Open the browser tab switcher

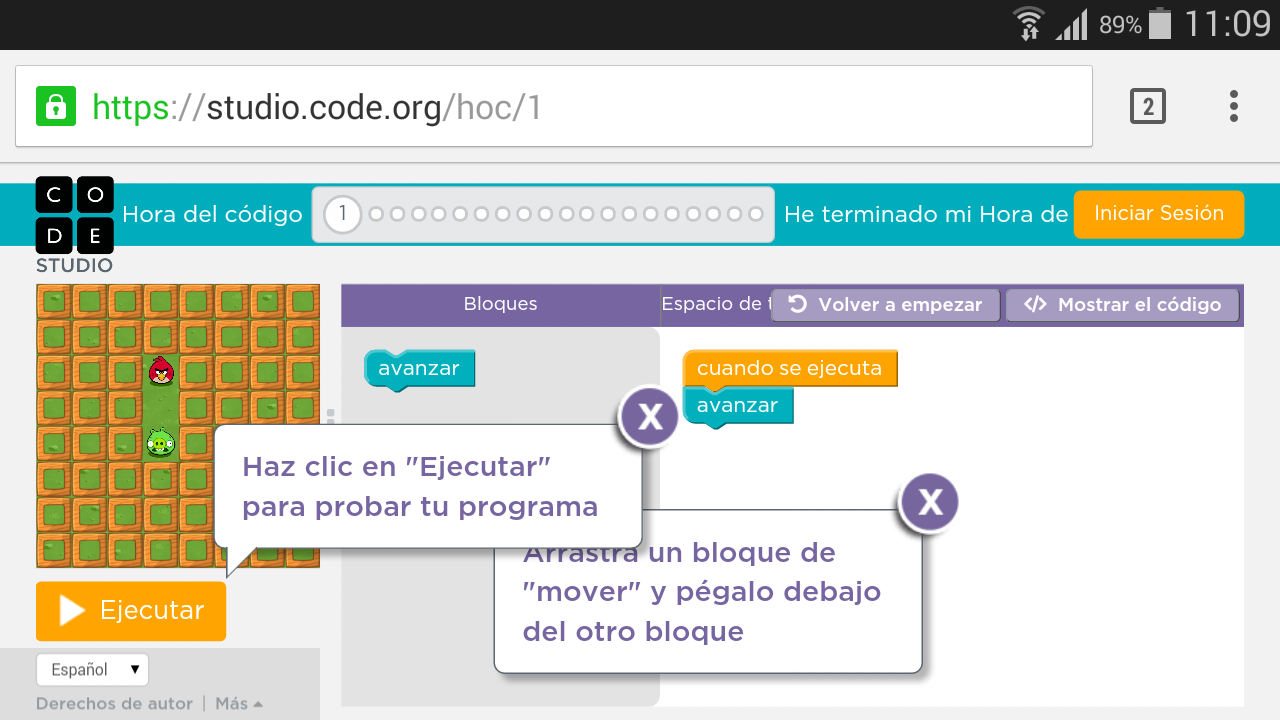tap(1148, 106)
